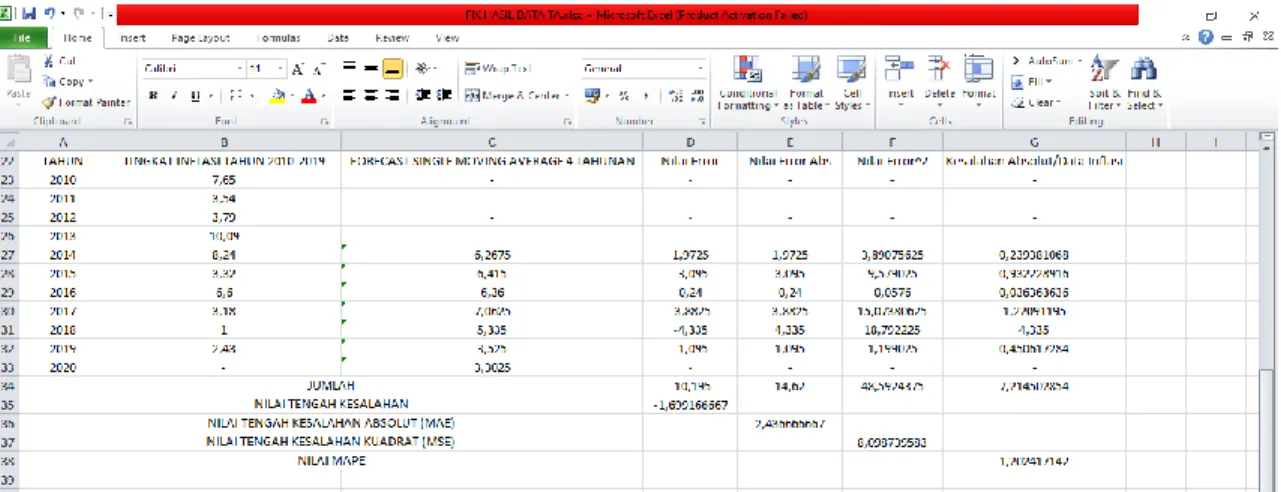
Task: Select the TAHUN header cell
Action: point(62,161)
